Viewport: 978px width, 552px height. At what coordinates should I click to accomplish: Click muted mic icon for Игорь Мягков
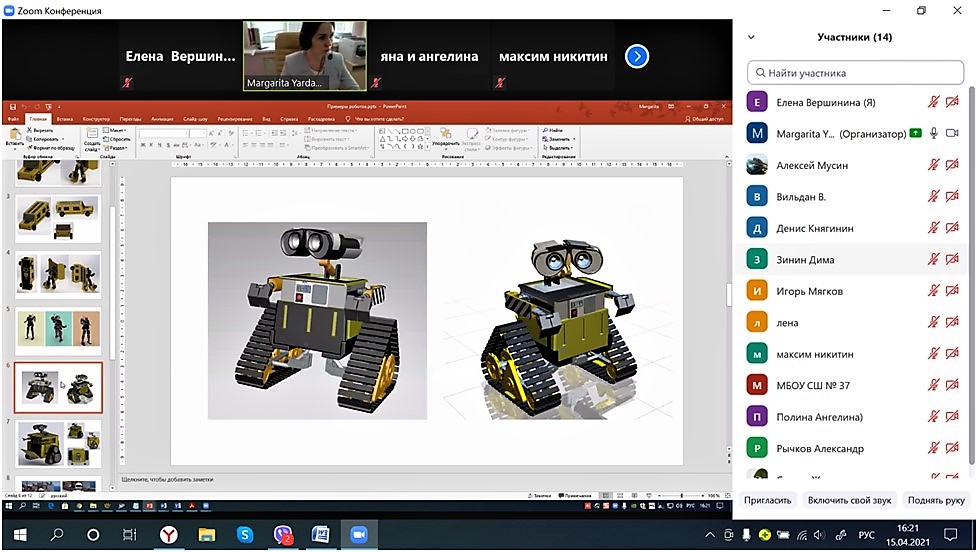(x=934, y=291)
